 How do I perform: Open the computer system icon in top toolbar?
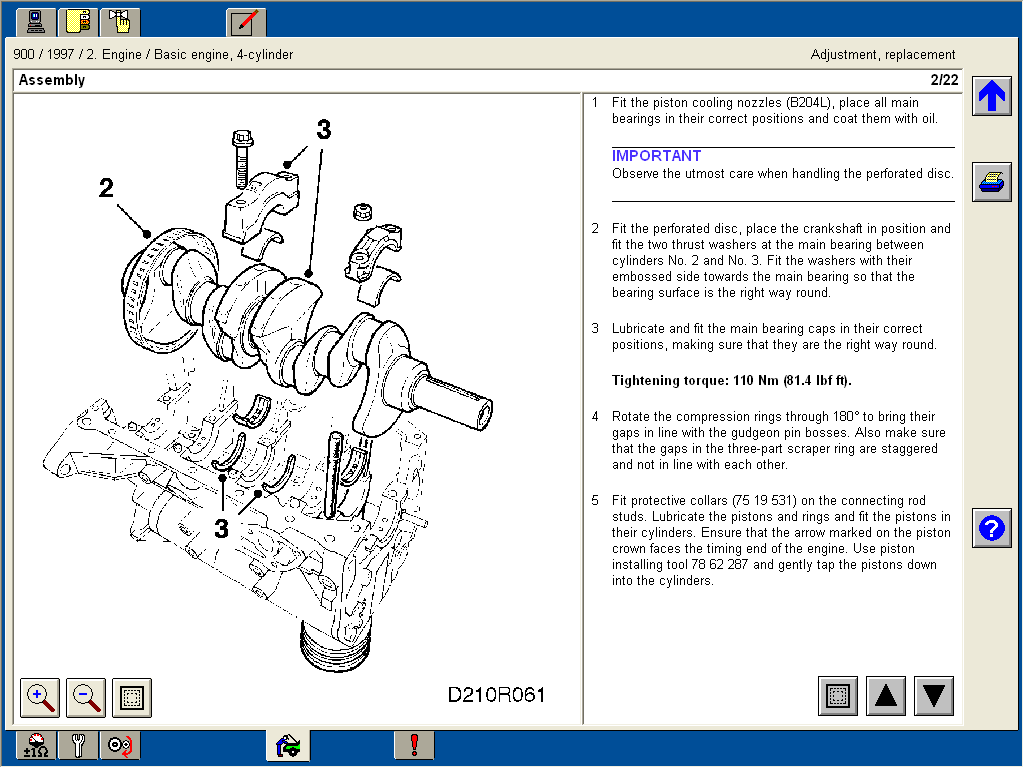point(35,21)
